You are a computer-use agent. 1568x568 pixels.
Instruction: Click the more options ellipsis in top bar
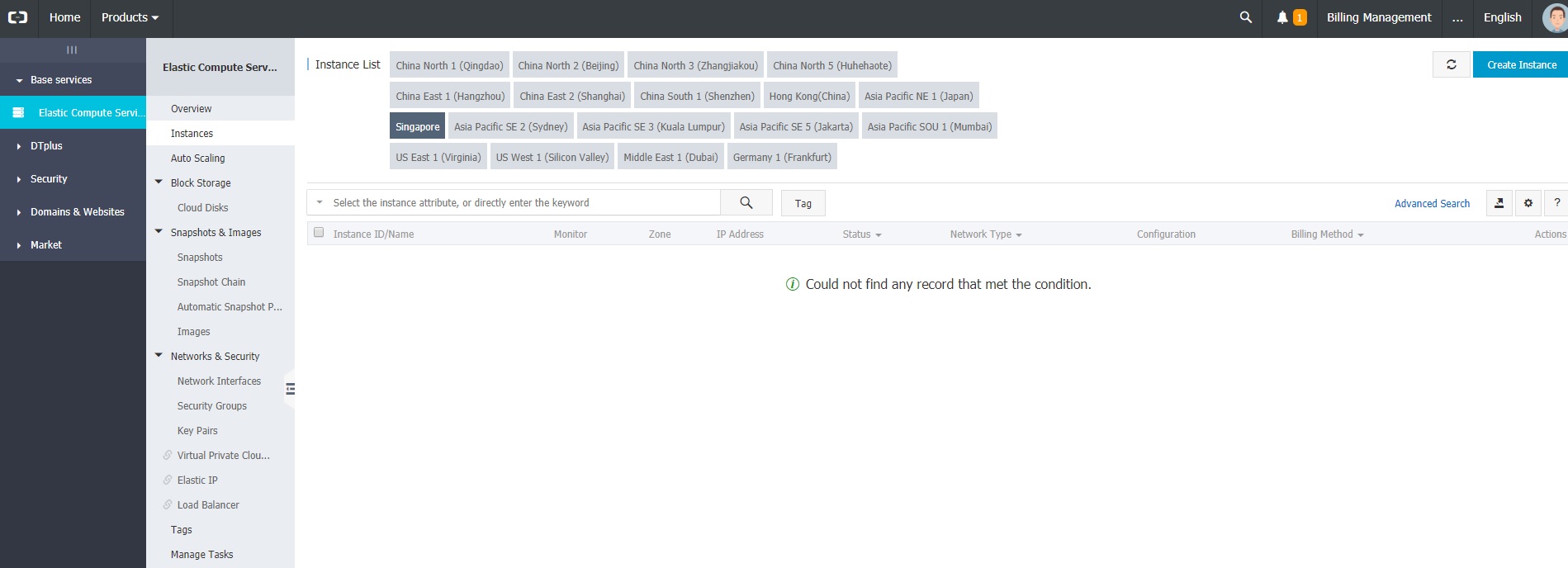tap(1457, 17)
